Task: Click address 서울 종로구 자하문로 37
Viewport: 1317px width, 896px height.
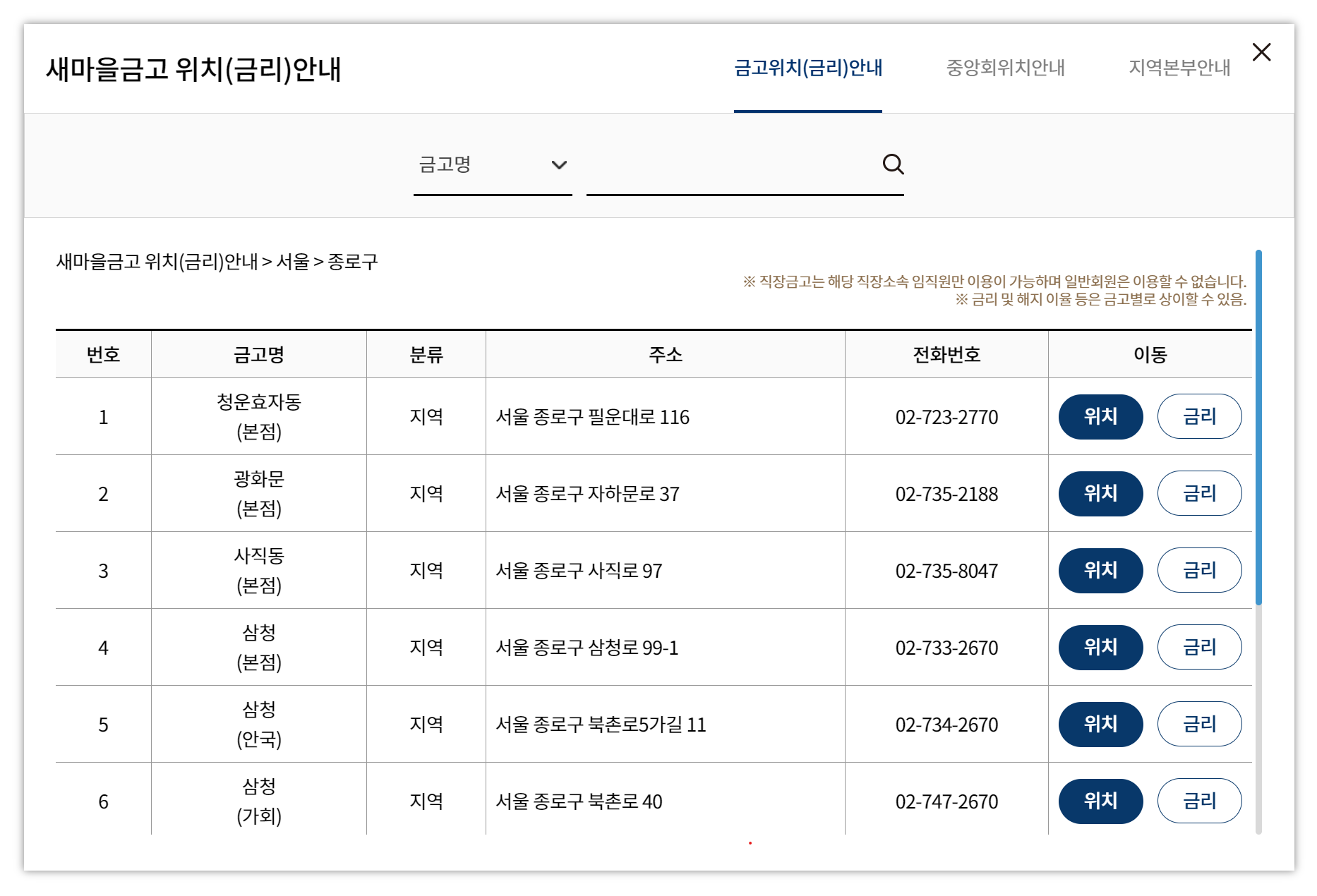Action: (x=587, y=494)
